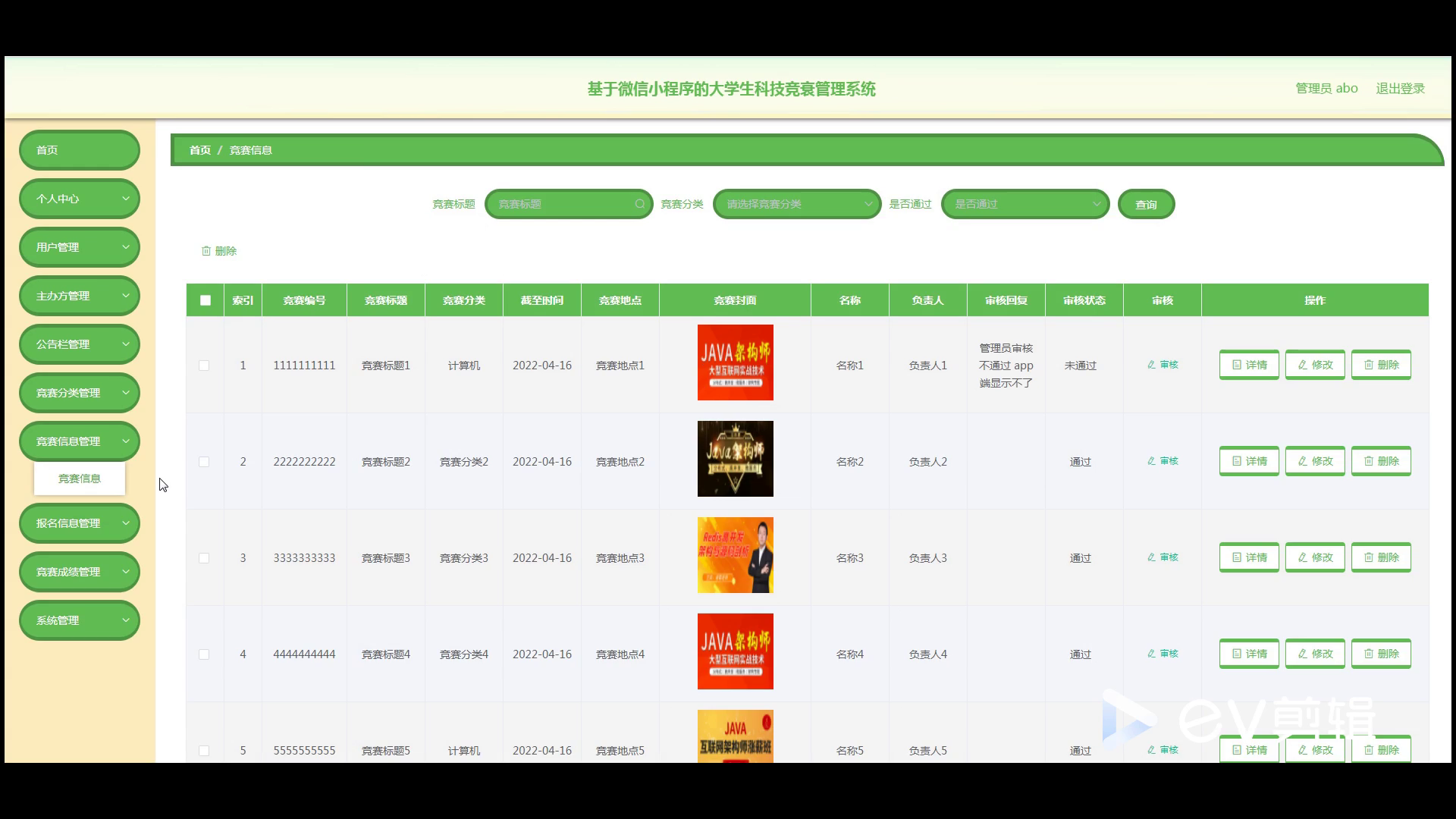
Task: Click 审核 pencil icon for row 1111111111
Action: click(x=1151, y=365)
